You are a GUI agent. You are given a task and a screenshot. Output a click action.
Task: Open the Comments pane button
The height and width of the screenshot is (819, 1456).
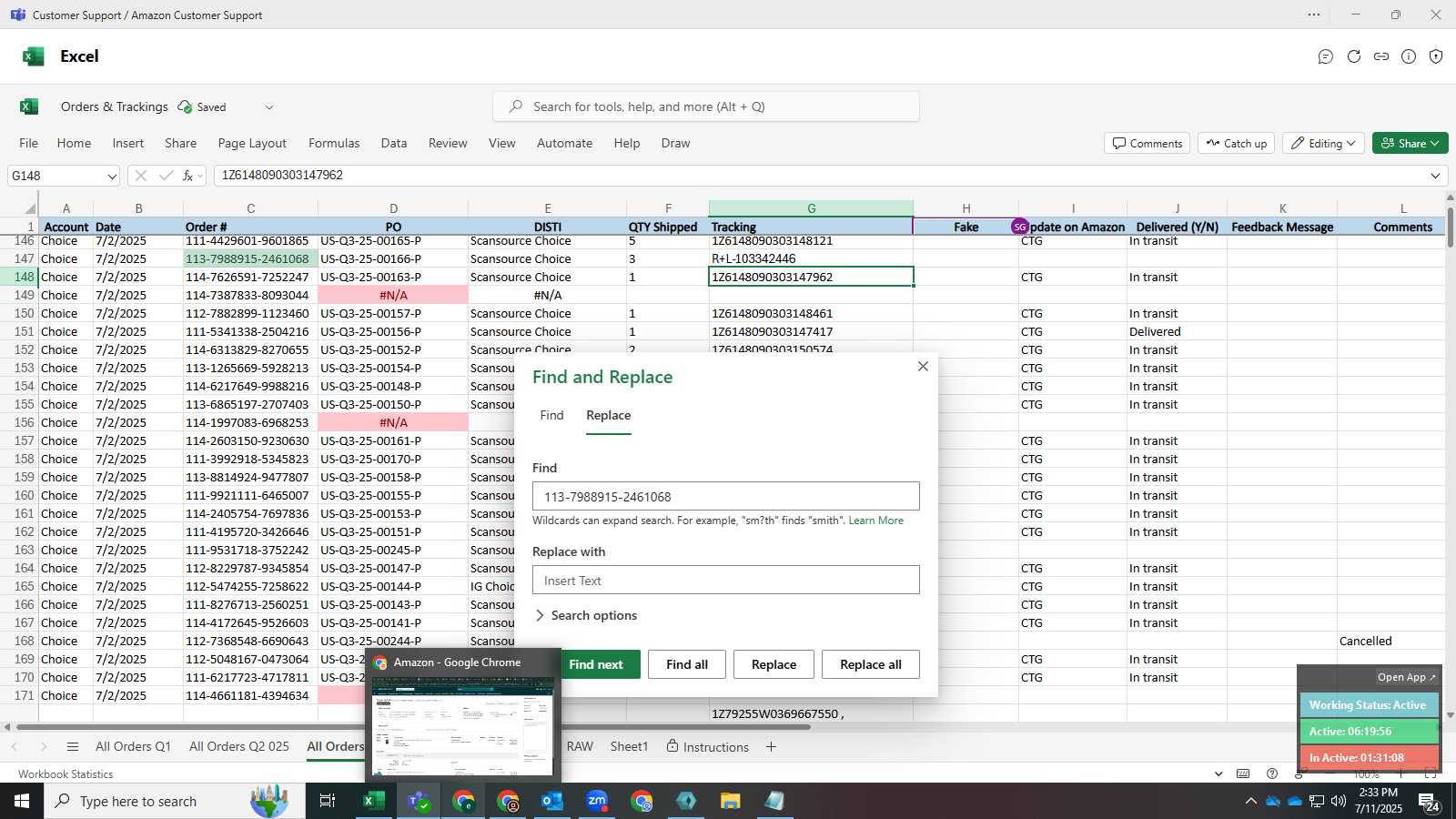click(x=1148, y=143)
